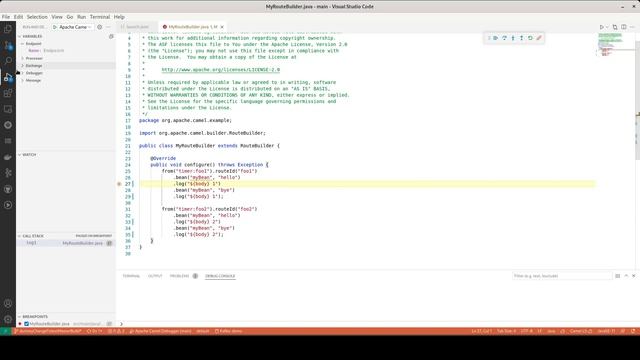This screenshot has height=360, width=640.
Task: Toggle the breakpoint on line 27
Action: [119, 184]
